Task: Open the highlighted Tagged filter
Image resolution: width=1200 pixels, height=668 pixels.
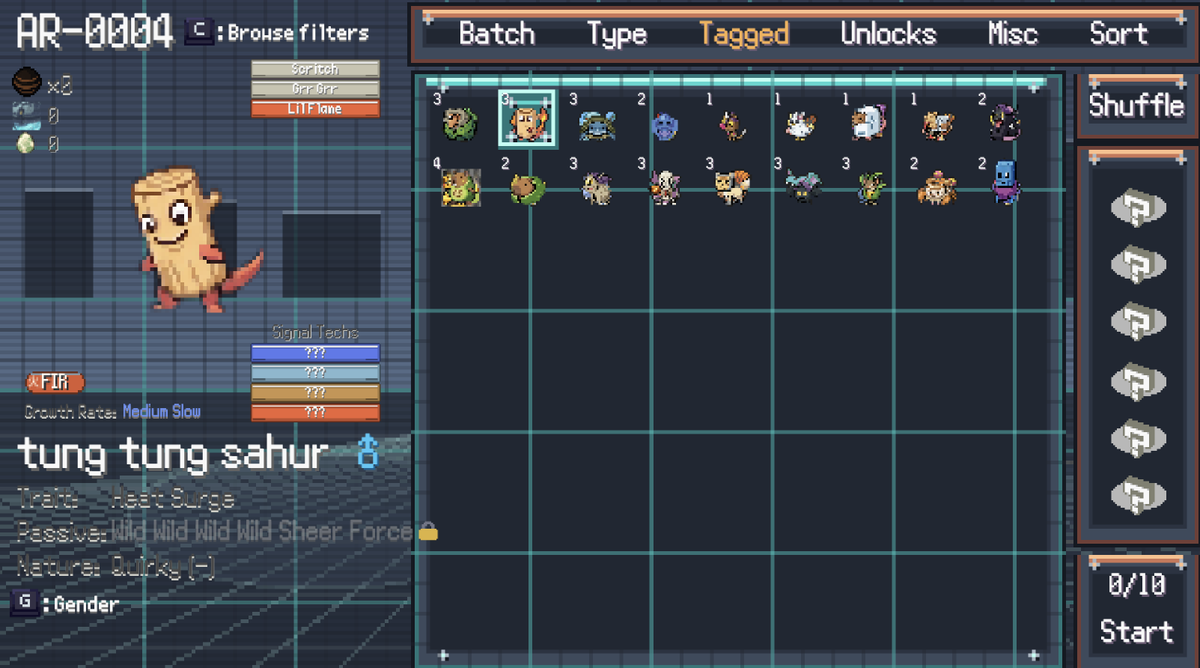Action: tap(744, 34)
